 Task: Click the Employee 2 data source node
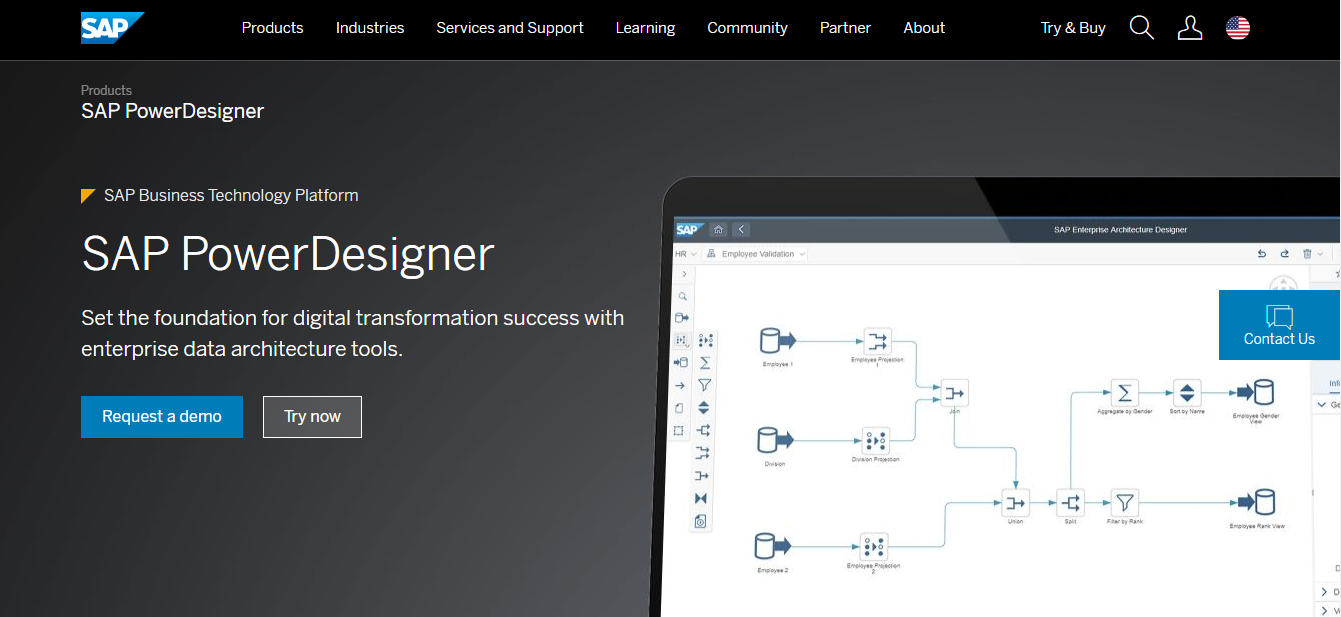click(773, 546)
